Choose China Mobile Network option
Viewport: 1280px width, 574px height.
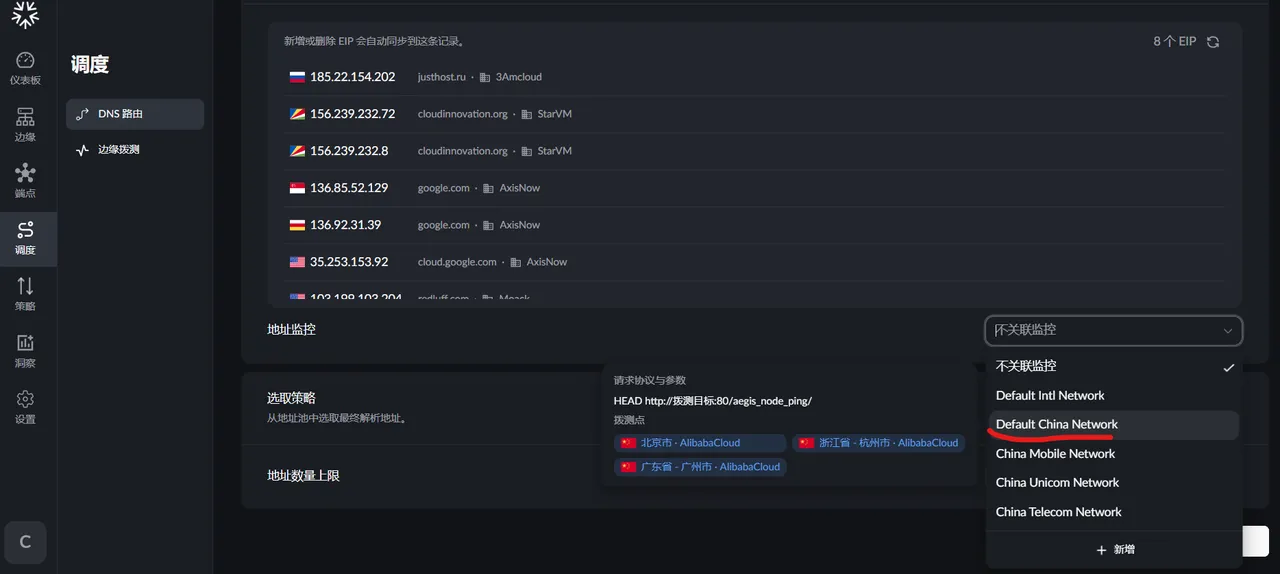[x=1113, y=453]
